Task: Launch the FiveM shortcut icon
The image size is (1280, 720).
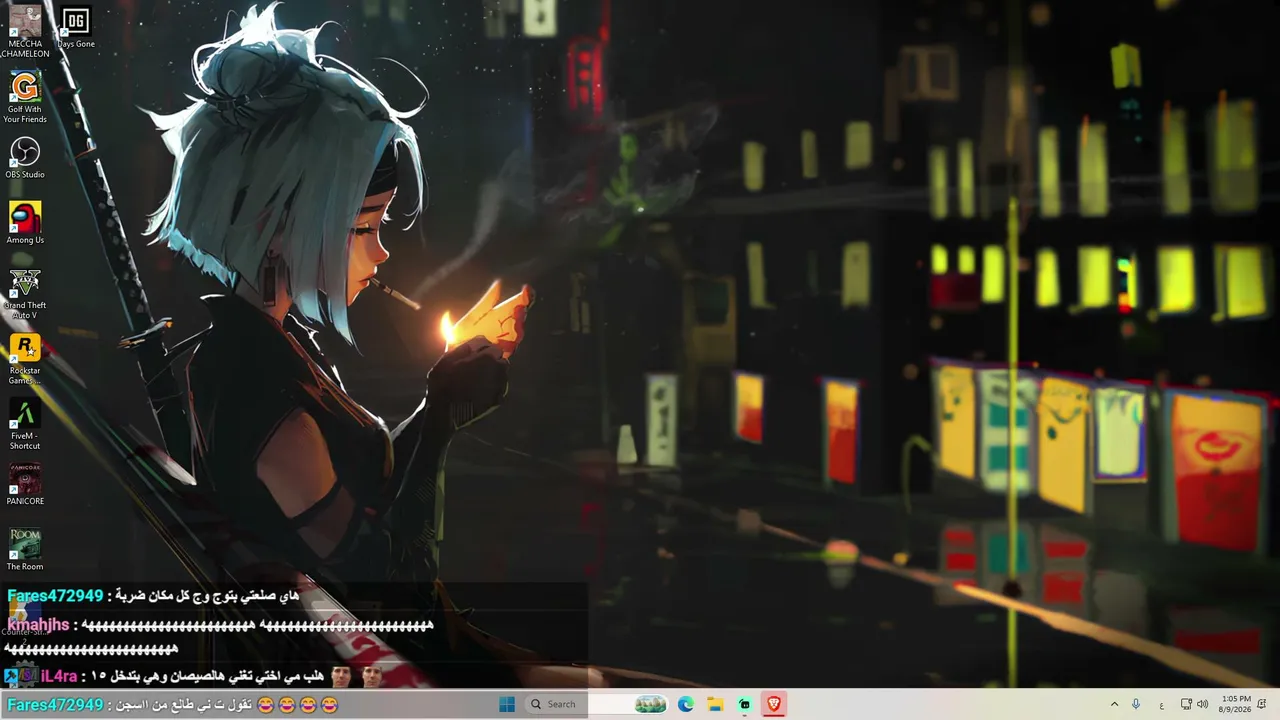Action: 25,424
